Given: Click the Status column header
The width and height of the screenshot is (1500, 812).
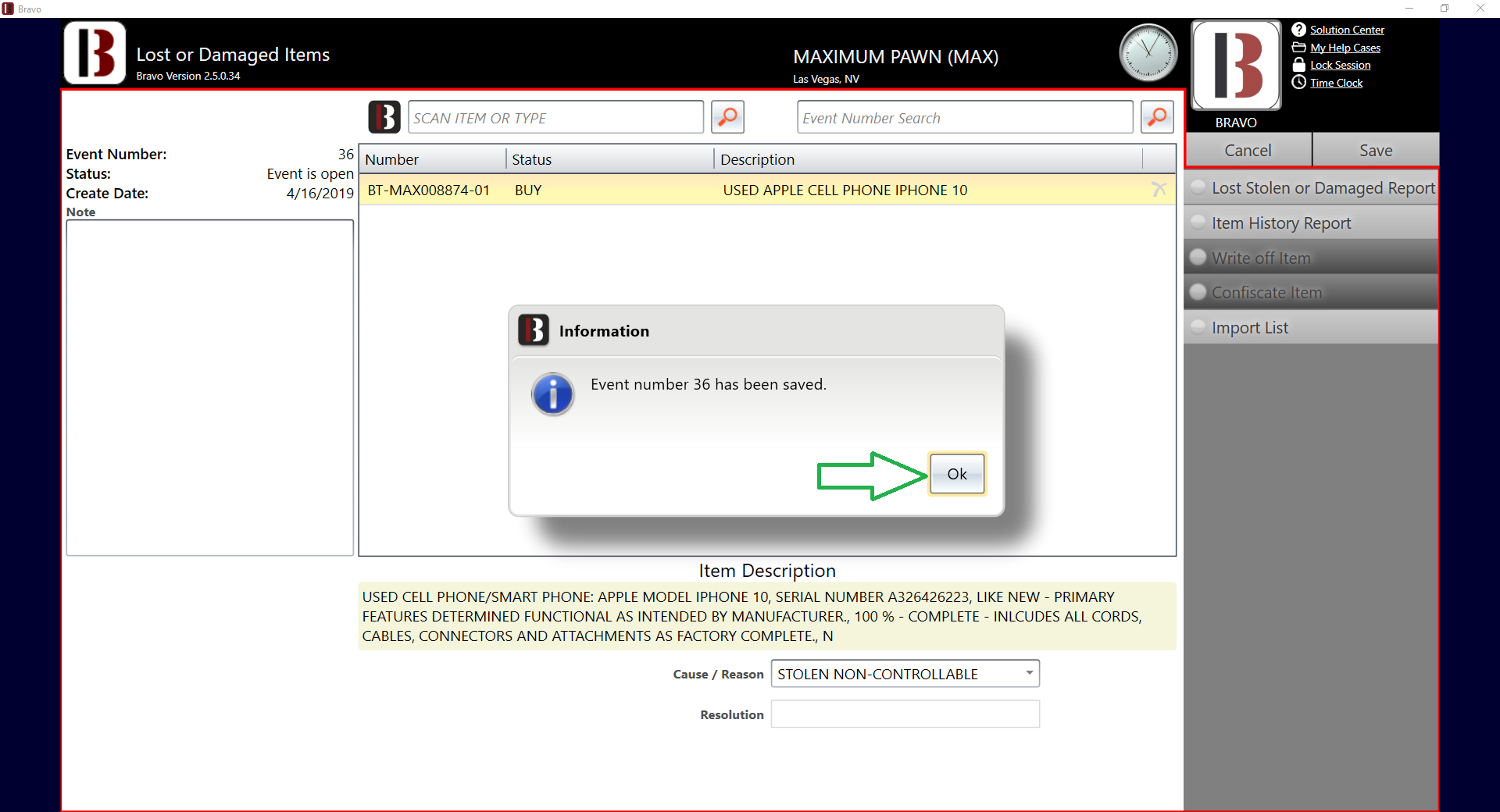Looking at the screenshot, I should click(x=610, y=159).
